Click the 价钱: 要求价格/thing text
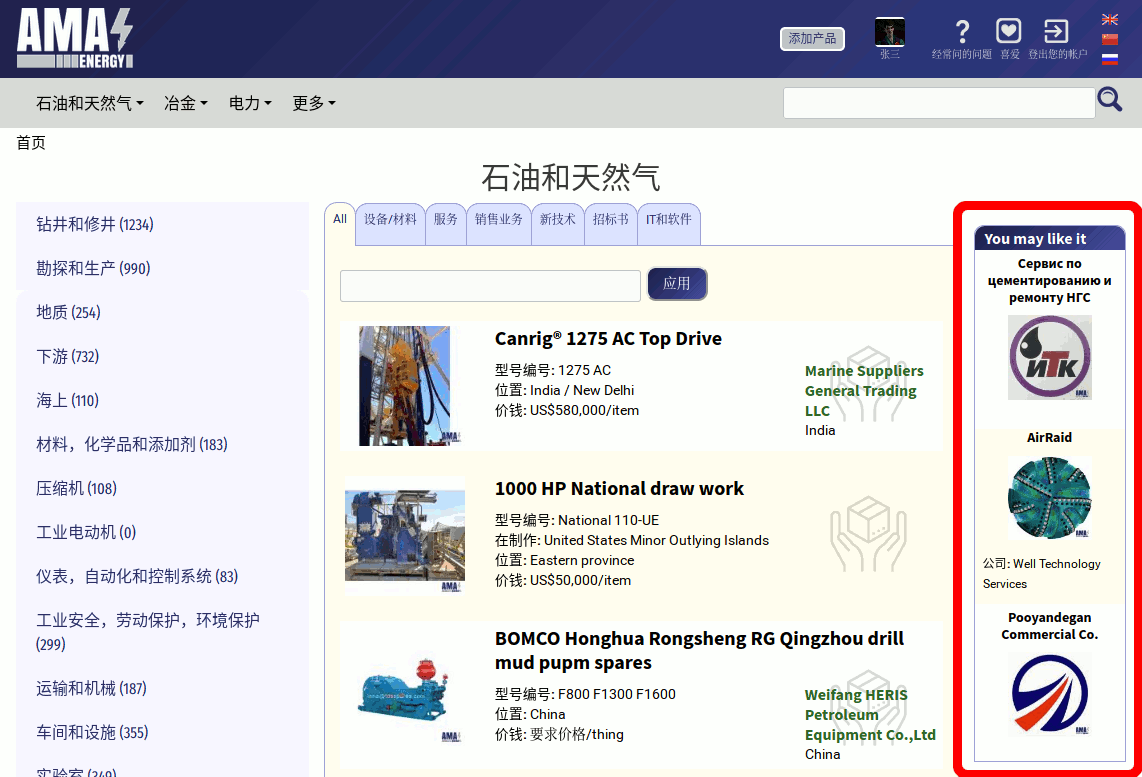This screenshot has height=777, width=1142. pos(559,735)
